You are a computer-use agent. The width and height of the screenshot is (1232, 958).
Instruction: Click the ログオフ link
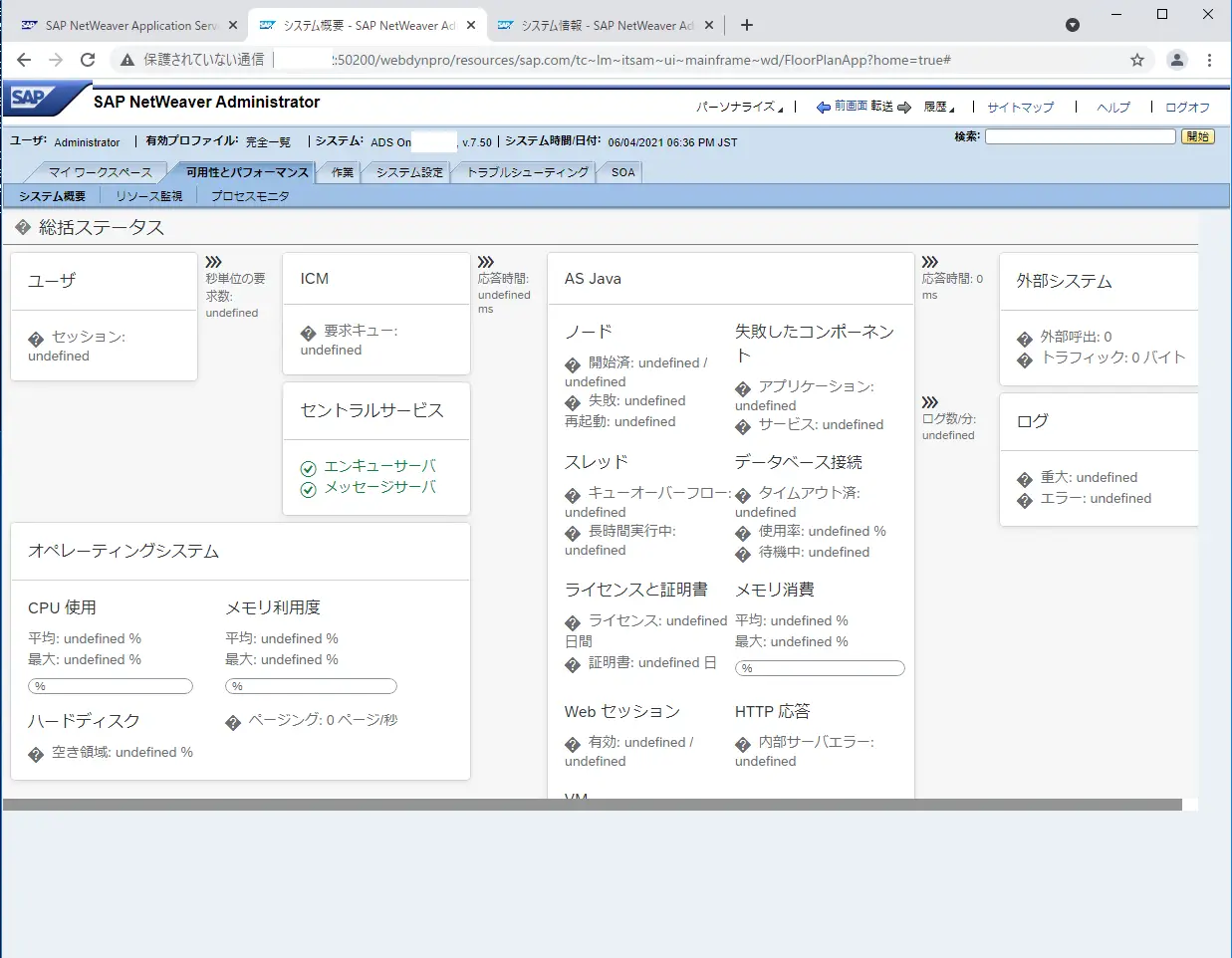point(1187,108)
